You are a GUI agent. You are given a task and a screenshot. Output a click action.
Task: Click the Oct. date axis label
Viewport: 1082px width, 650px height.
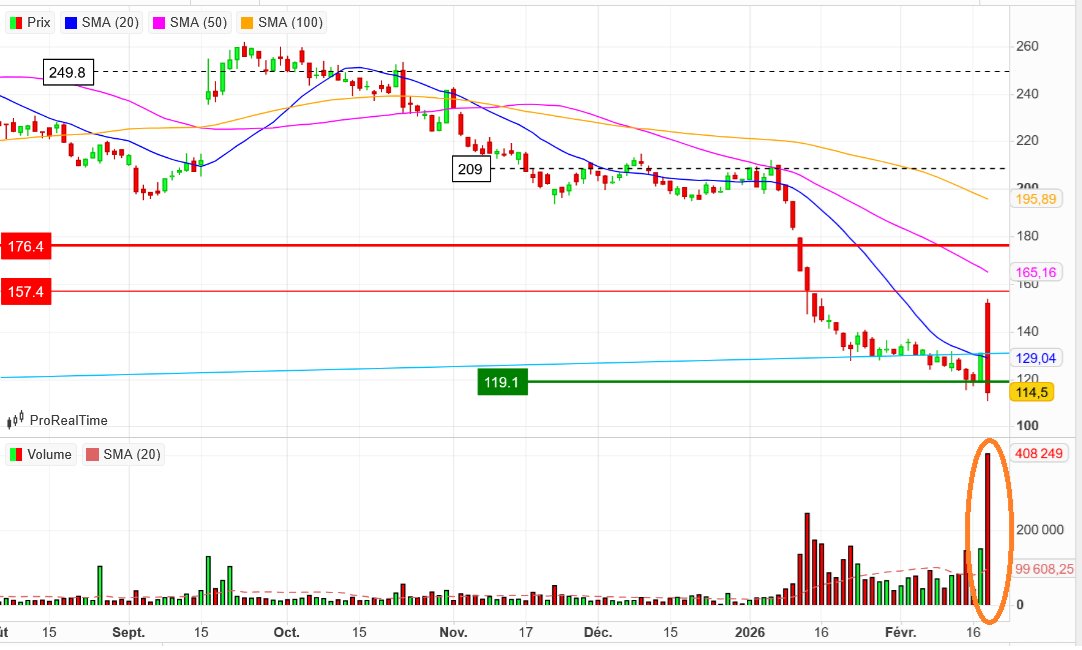pos(286,633)
